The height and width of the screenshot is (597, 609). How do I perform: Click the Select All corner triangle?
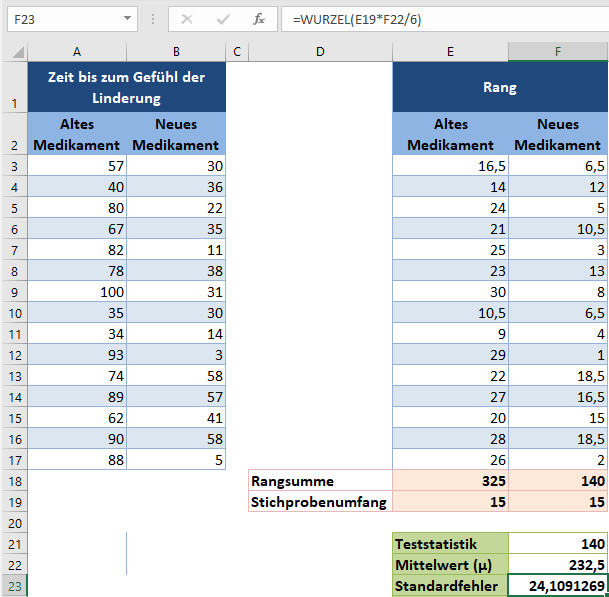18,52
